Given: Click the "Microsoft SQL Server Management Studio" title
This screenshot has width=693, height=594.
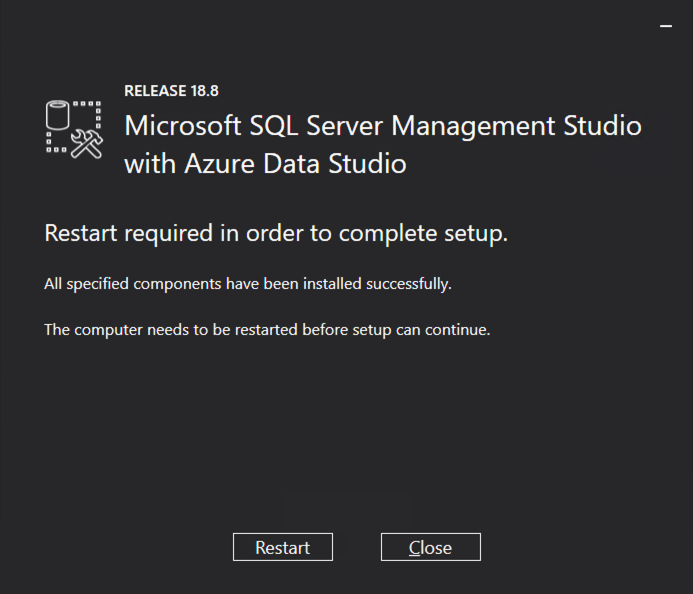Looking at the screenshot, I should (x=382, y=127).
